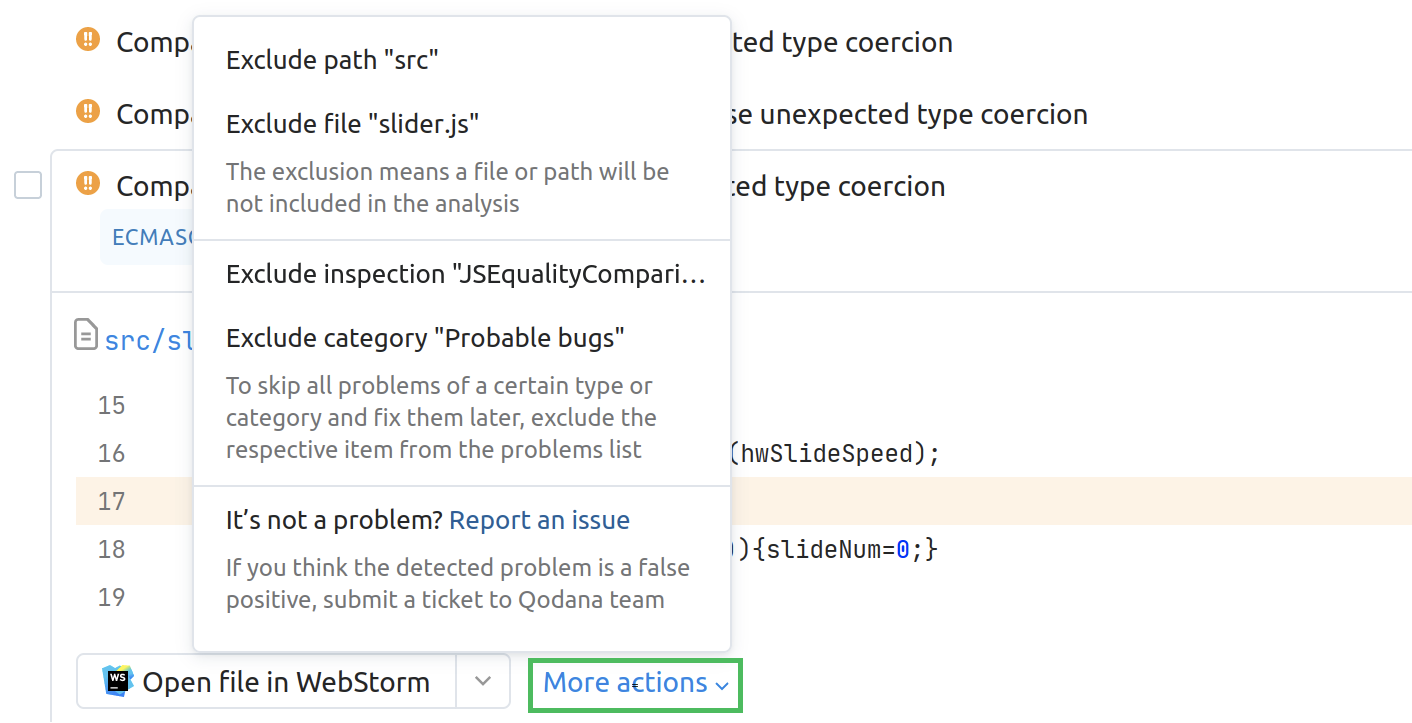Select Exclude file "slider.js"

(x=352, y=124)
